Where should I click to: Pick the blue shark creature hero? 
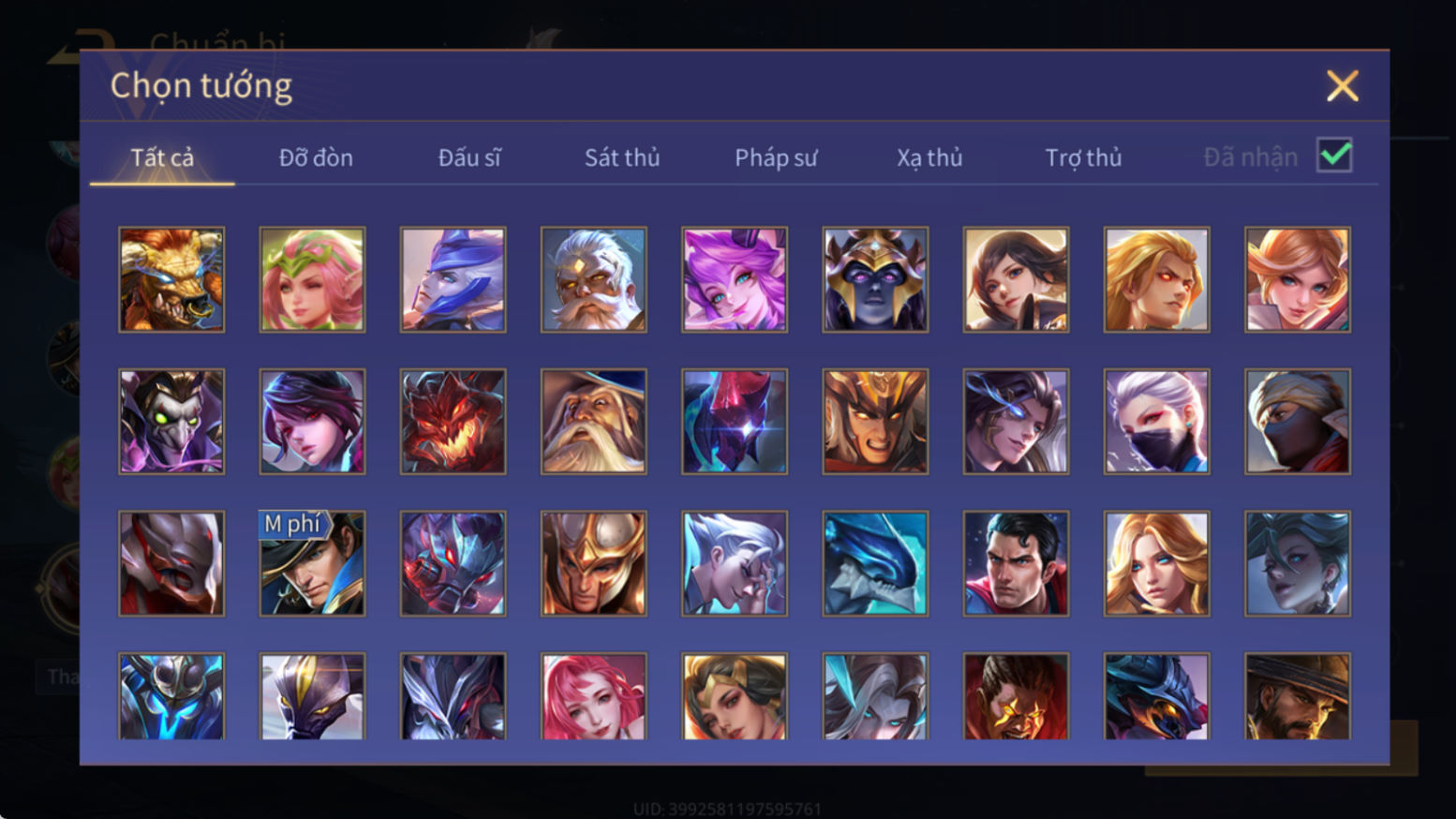875,563
